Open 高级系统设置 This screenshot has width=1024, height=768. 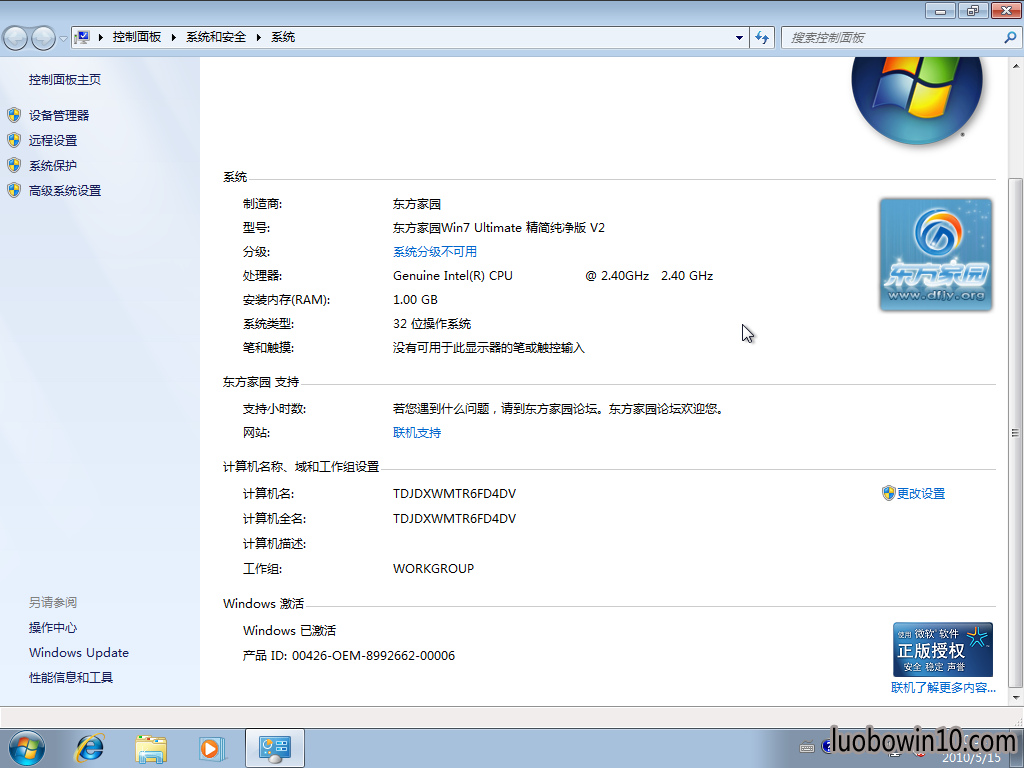coord(65,191)
